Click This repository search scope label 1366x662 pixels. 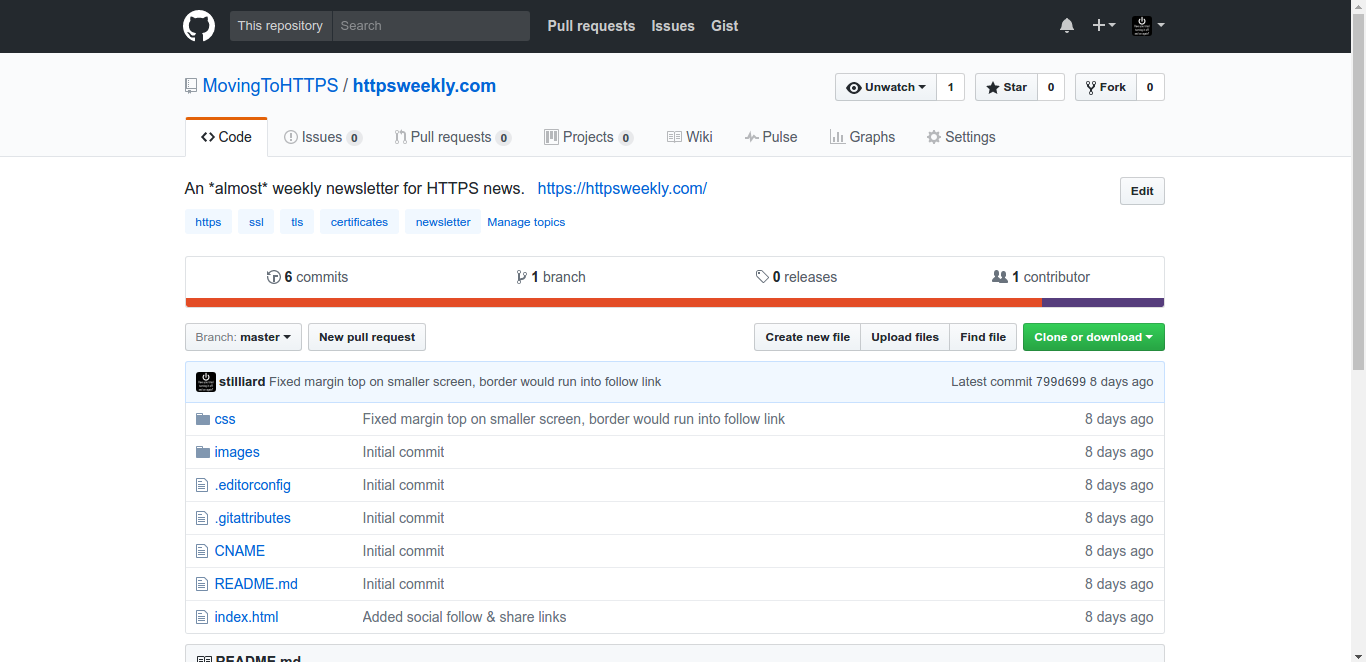pos(280,26)
